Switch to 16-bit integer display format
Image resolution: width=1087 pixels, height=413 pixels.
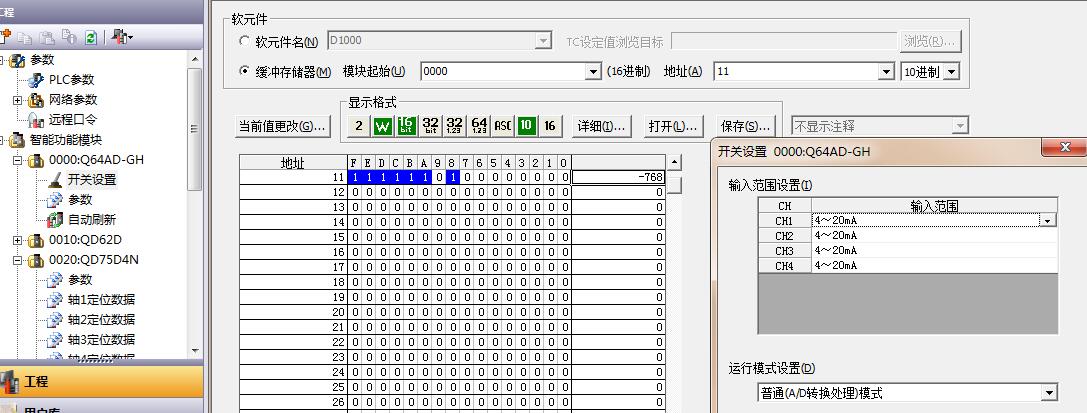(x=406, y=126)
